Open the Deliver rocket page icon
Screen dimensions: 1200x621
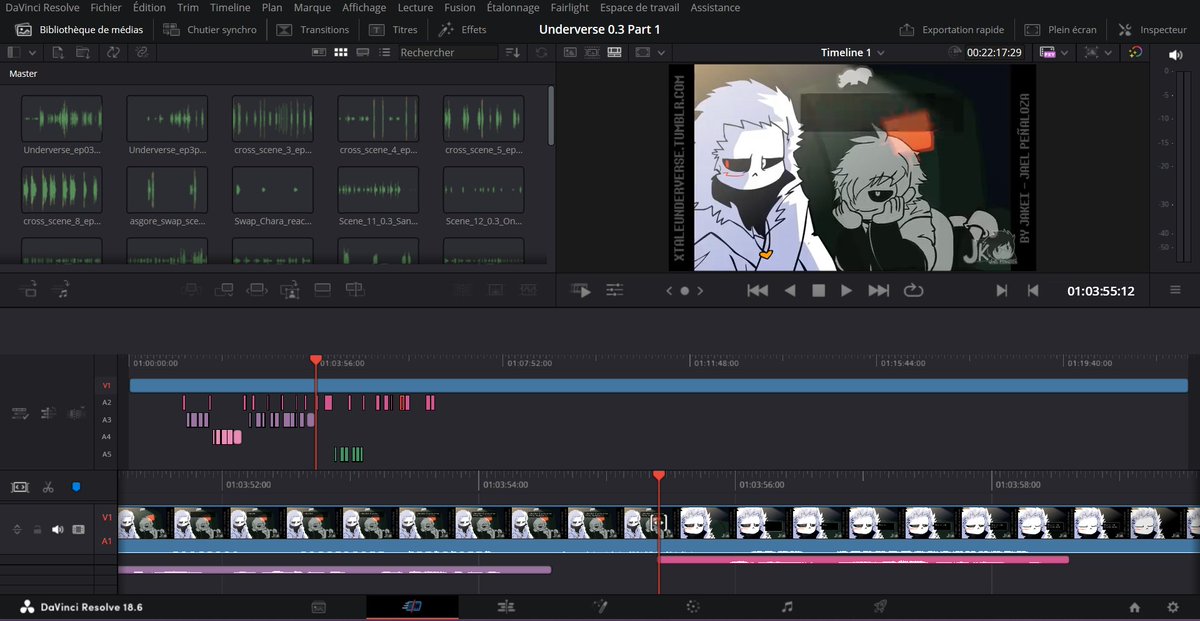(x=880, y=606)
